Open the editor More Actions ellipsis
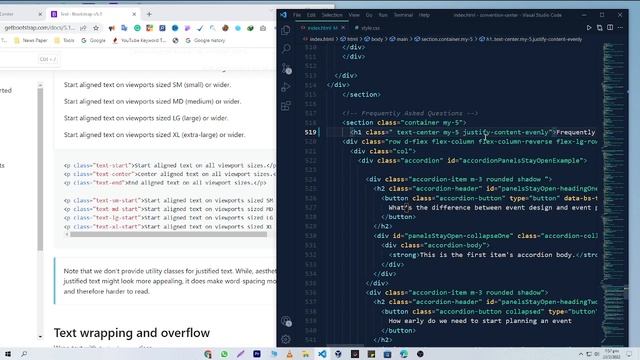640x360 pixels. pos(620,27)
